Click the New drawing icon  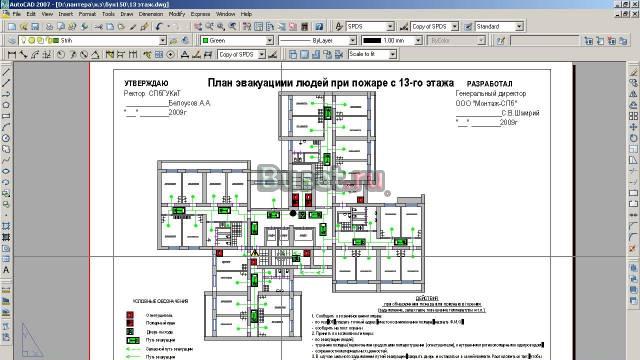pyautogui.click(x=12, y=27)
